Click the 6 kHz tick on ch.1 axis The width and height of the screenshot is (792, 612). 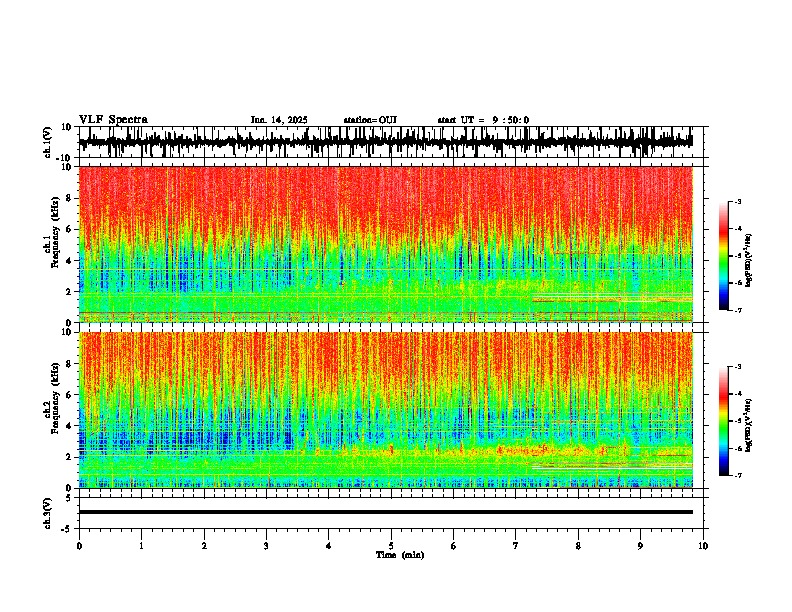click(x=69, y=229)
